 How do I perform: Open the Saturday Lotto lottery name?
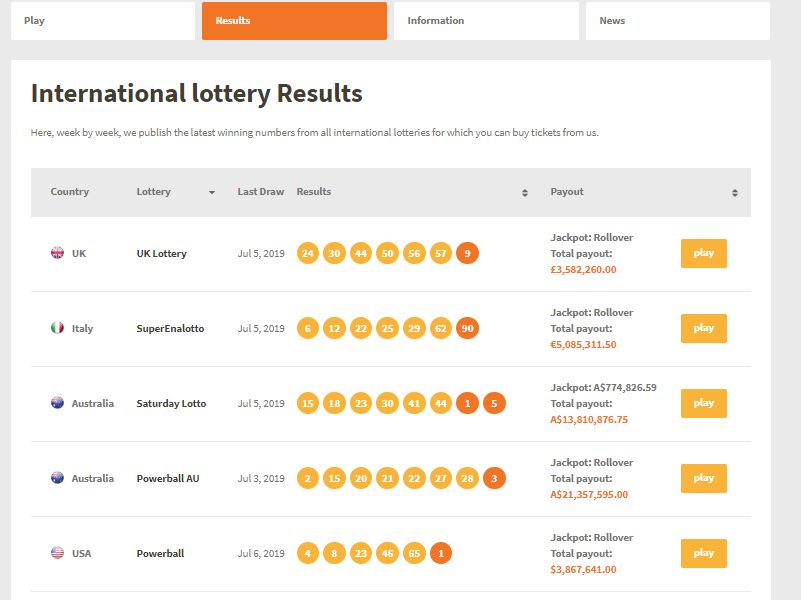(x=171, y=403)
